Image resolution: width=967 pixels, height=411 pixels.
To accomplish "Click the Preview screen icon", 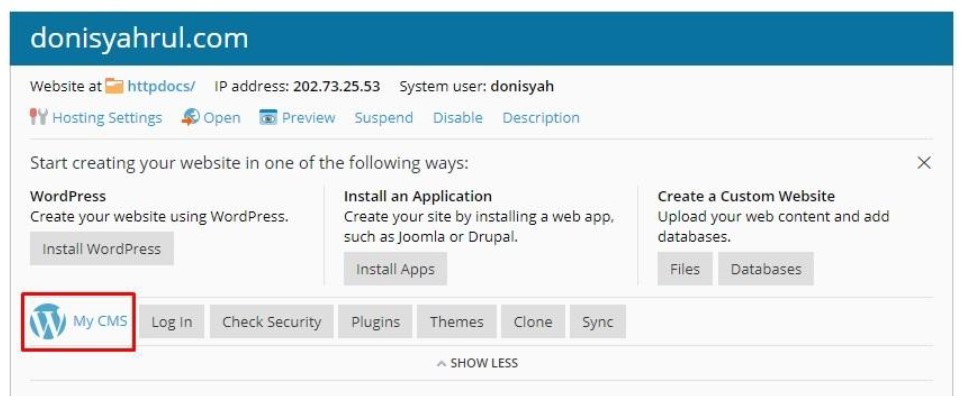I will click(268, 117).
